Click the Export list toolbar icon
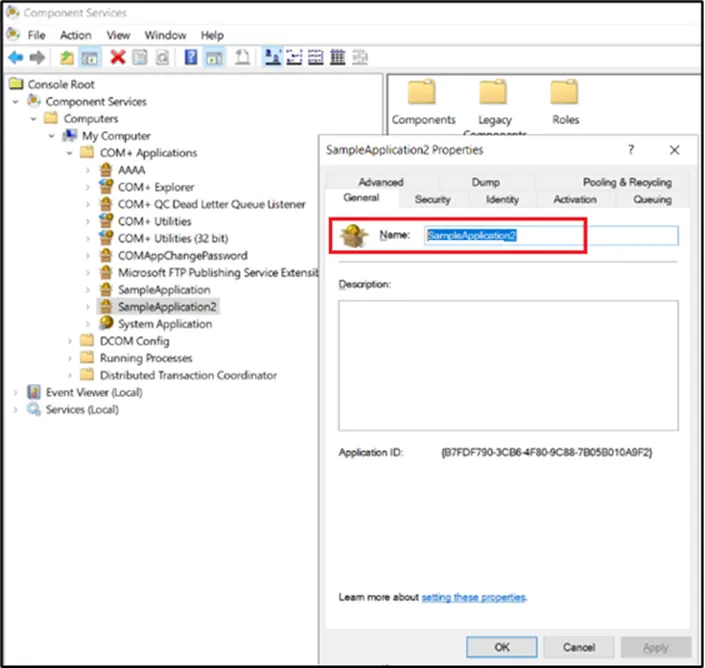The image size is (705, 668). pos(242,57)
